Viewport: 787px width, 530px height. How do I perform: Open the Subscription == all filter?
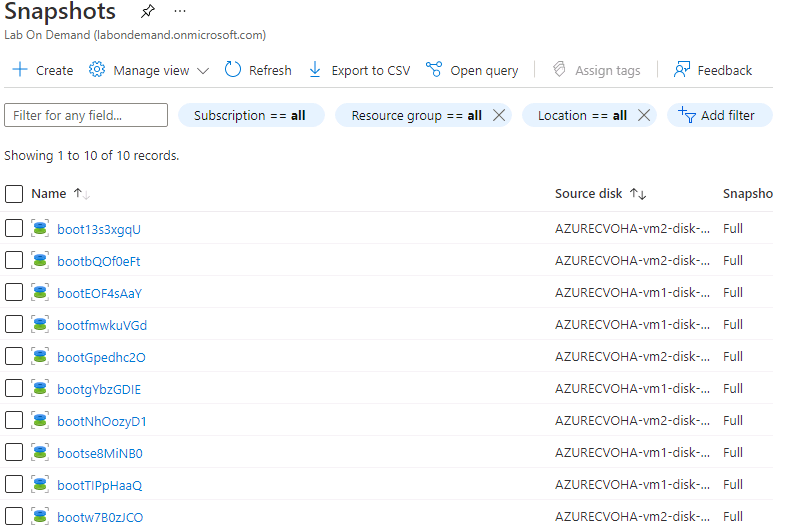tap(250, 115)
